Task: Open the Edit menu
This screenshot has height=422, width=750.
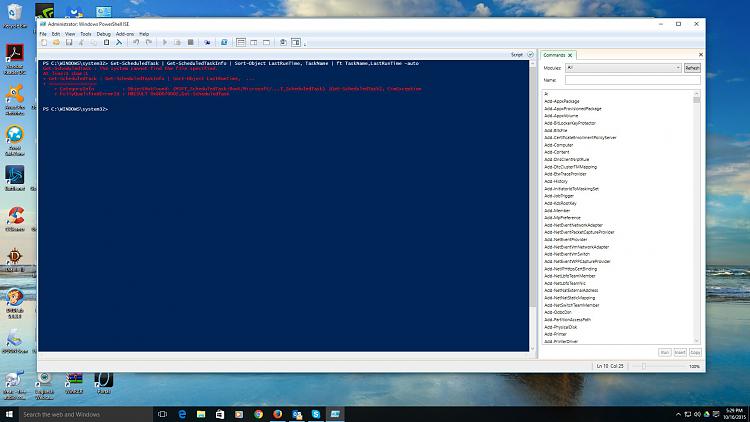Action: tap(56, 34)
